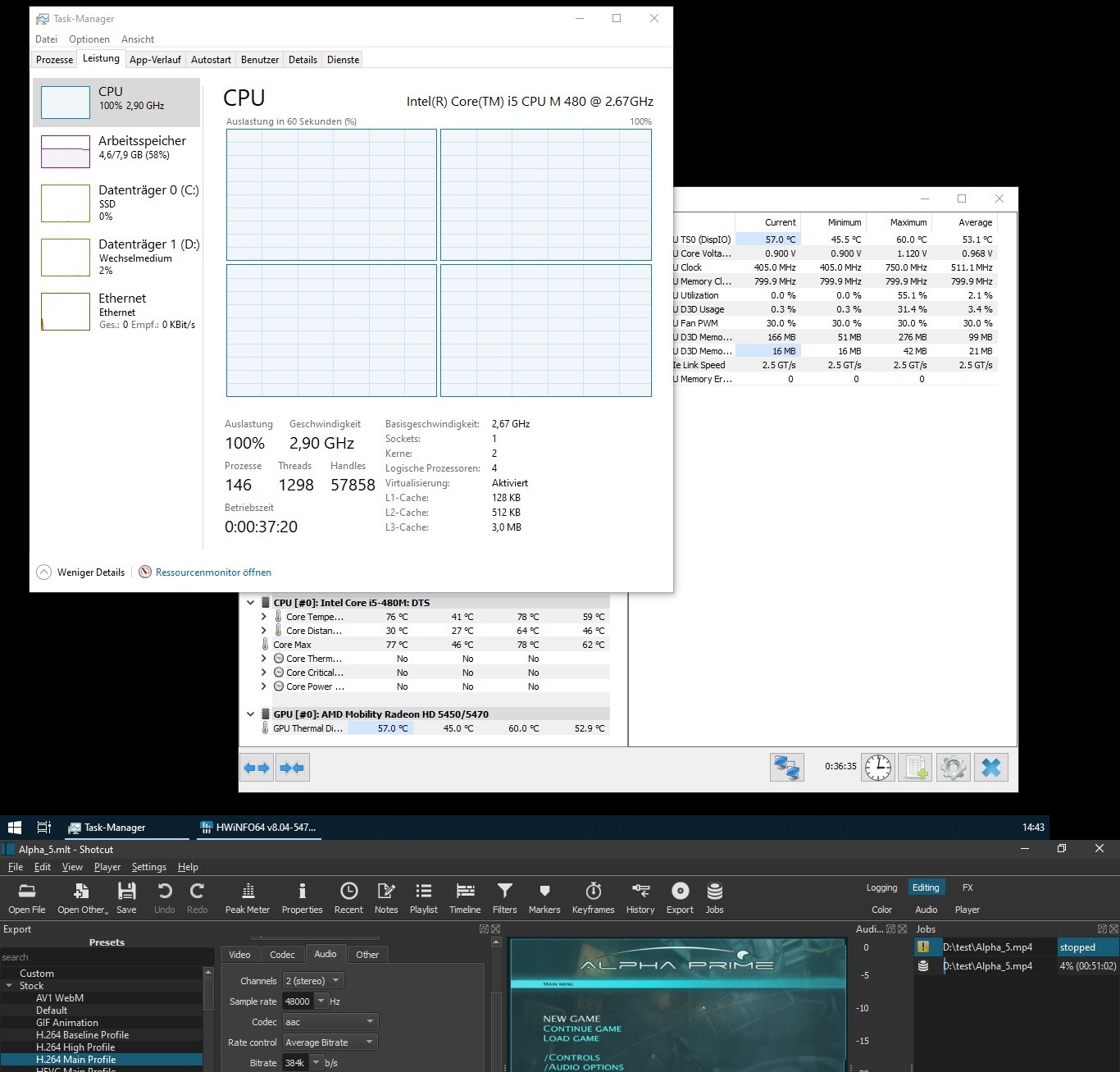Select the Editing layout button
The image size is (1120, 1072).
926,887
